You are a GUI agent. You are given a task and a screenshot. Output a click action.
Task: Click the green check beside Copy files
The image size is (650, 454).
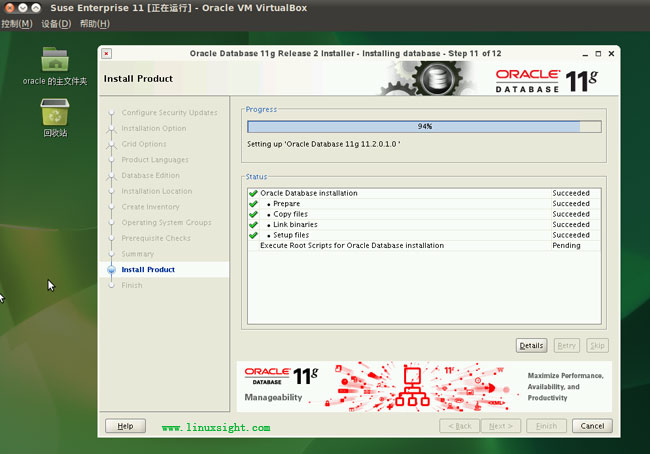[253, 214]
